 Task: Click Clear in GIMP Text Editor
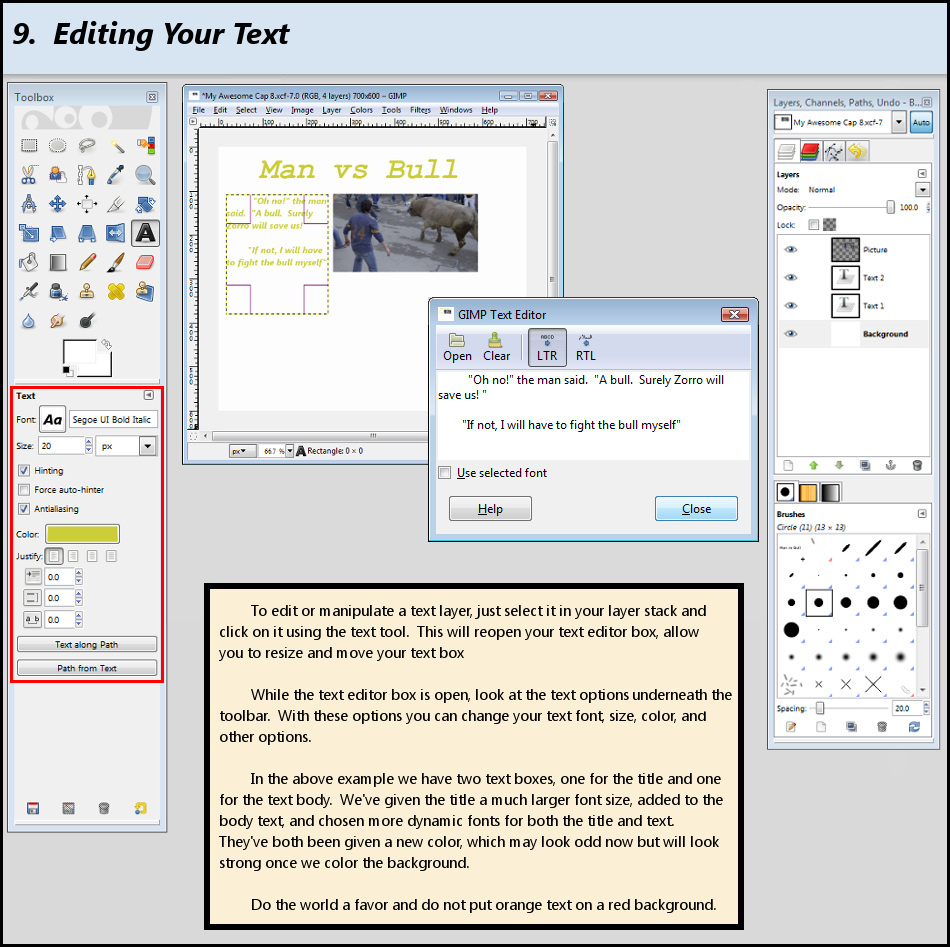click(496, 347)
